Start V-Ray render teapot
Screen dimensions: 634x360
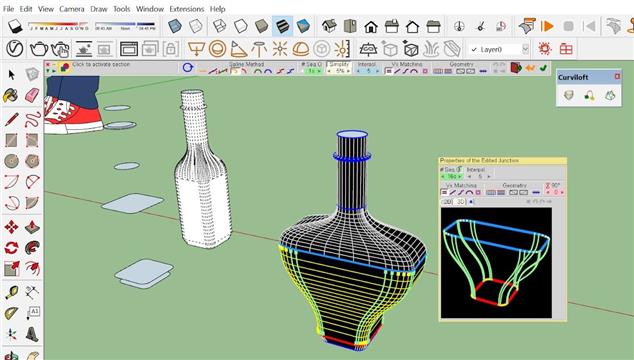click(39, 49)
